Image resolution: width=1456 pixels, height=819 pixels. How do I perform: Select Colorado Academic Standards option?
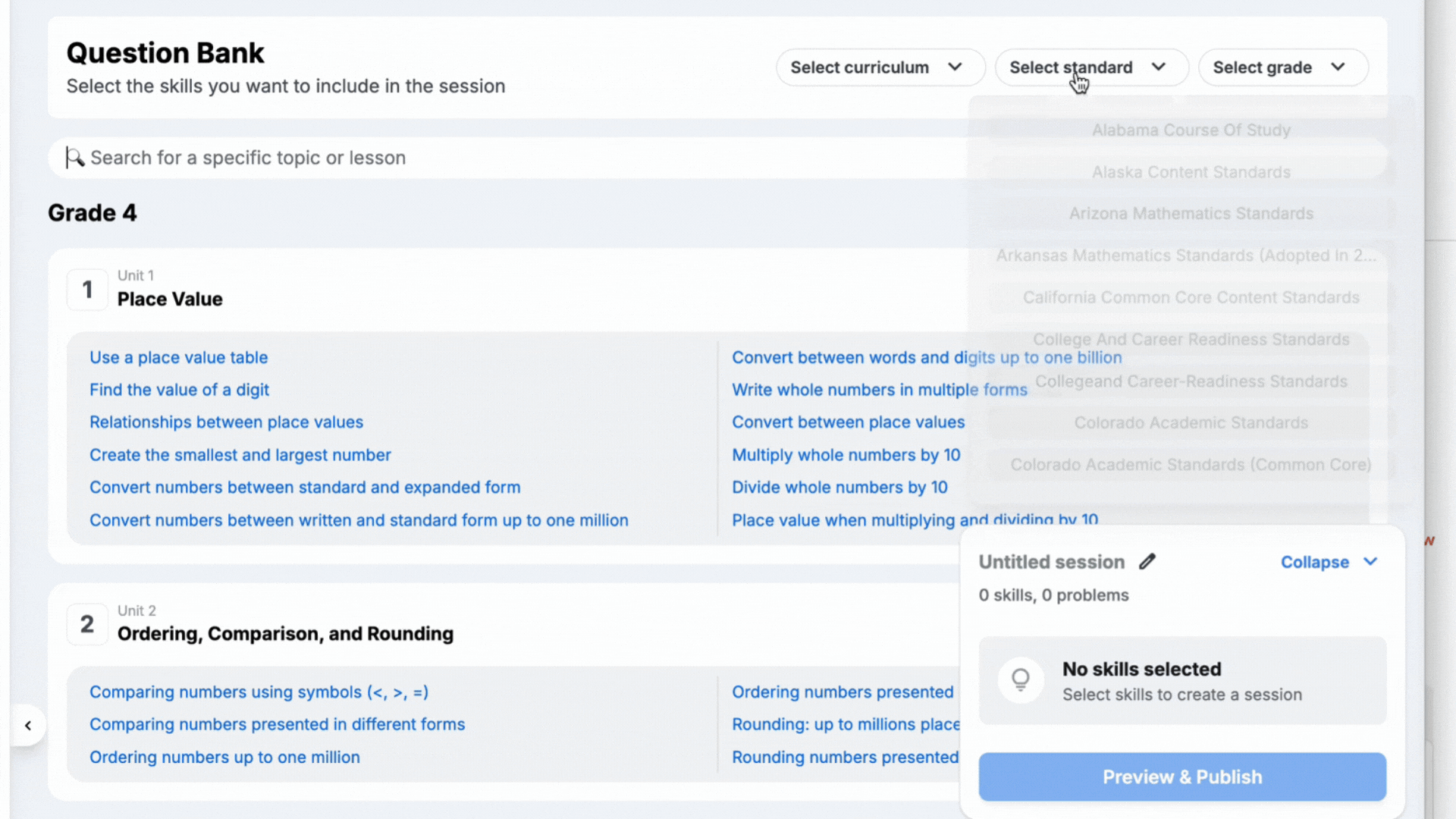(x=1191, y=423)
